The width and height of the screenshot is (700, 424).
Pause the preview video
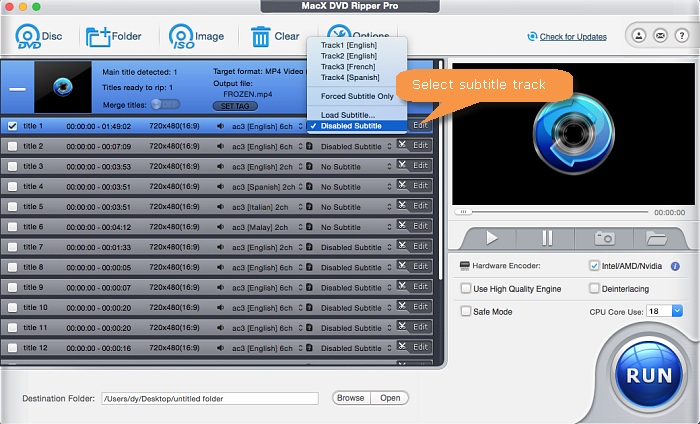point(547,238)
